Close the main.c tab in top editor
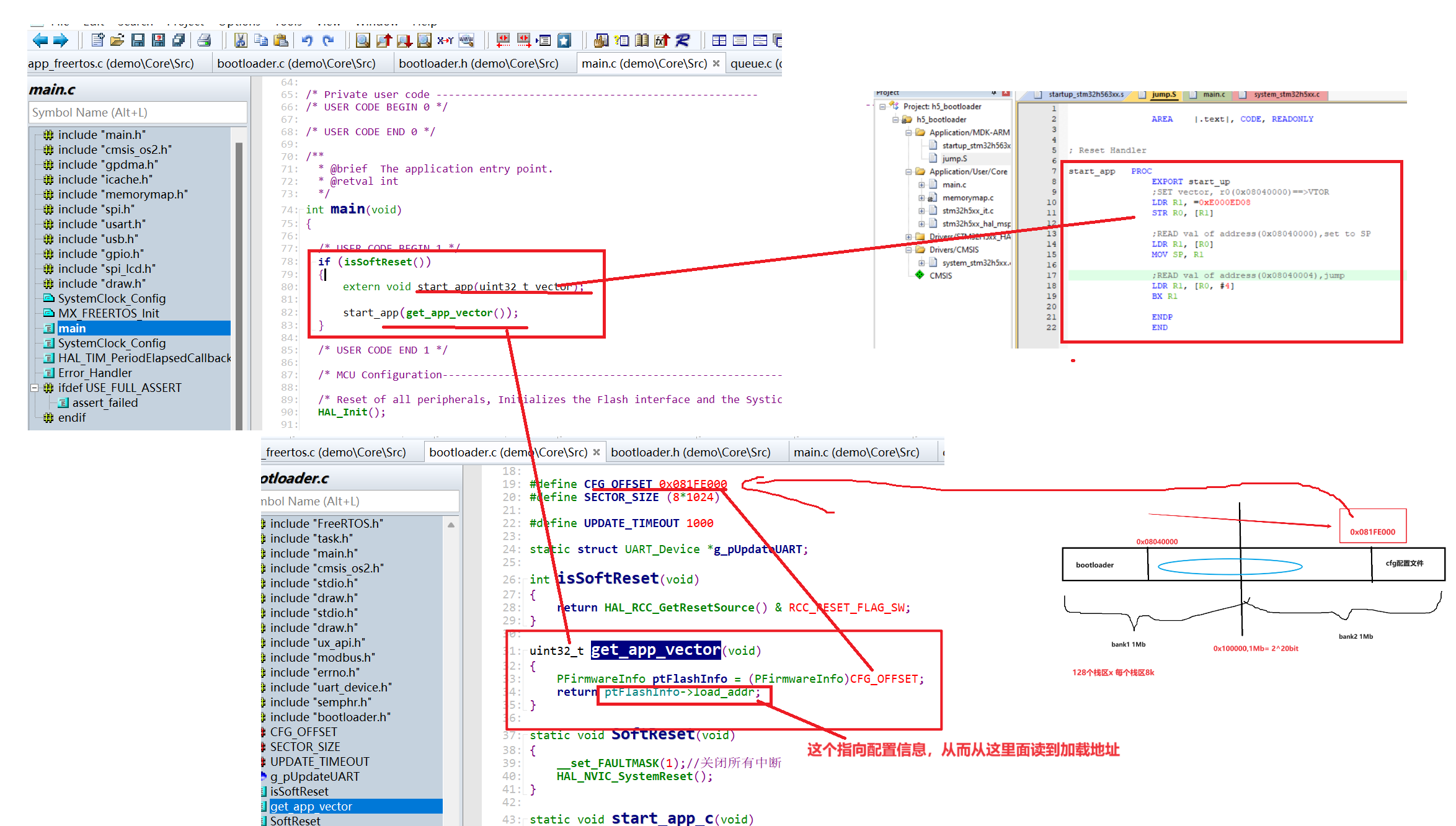Screen dimensions: 1456x826 (716, 63)
